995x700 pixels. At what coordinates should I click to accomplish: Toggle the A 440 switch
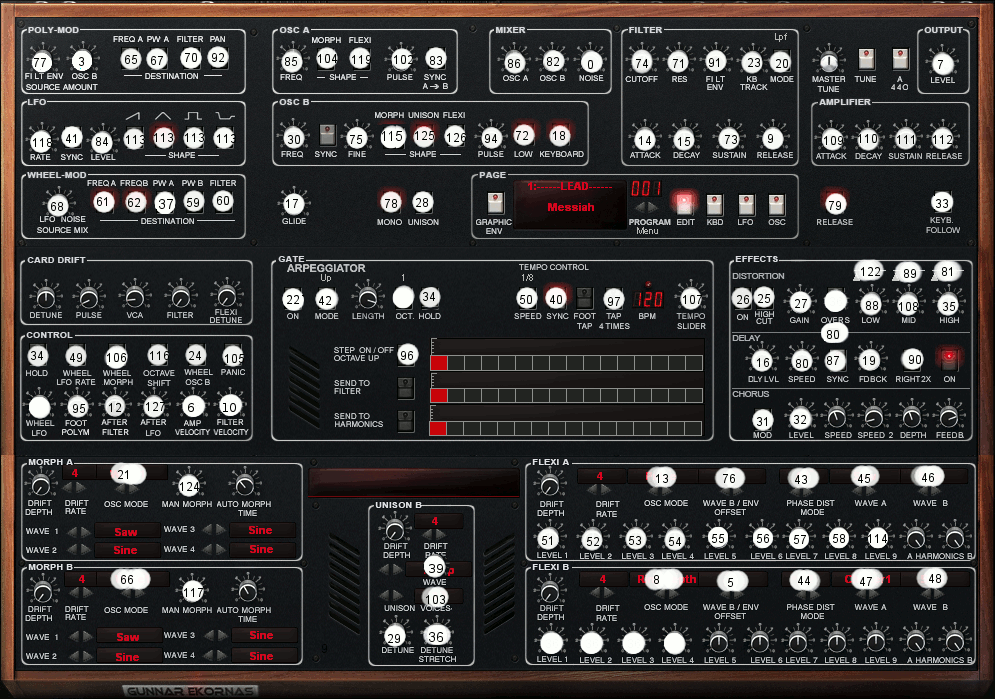(900, 59)
